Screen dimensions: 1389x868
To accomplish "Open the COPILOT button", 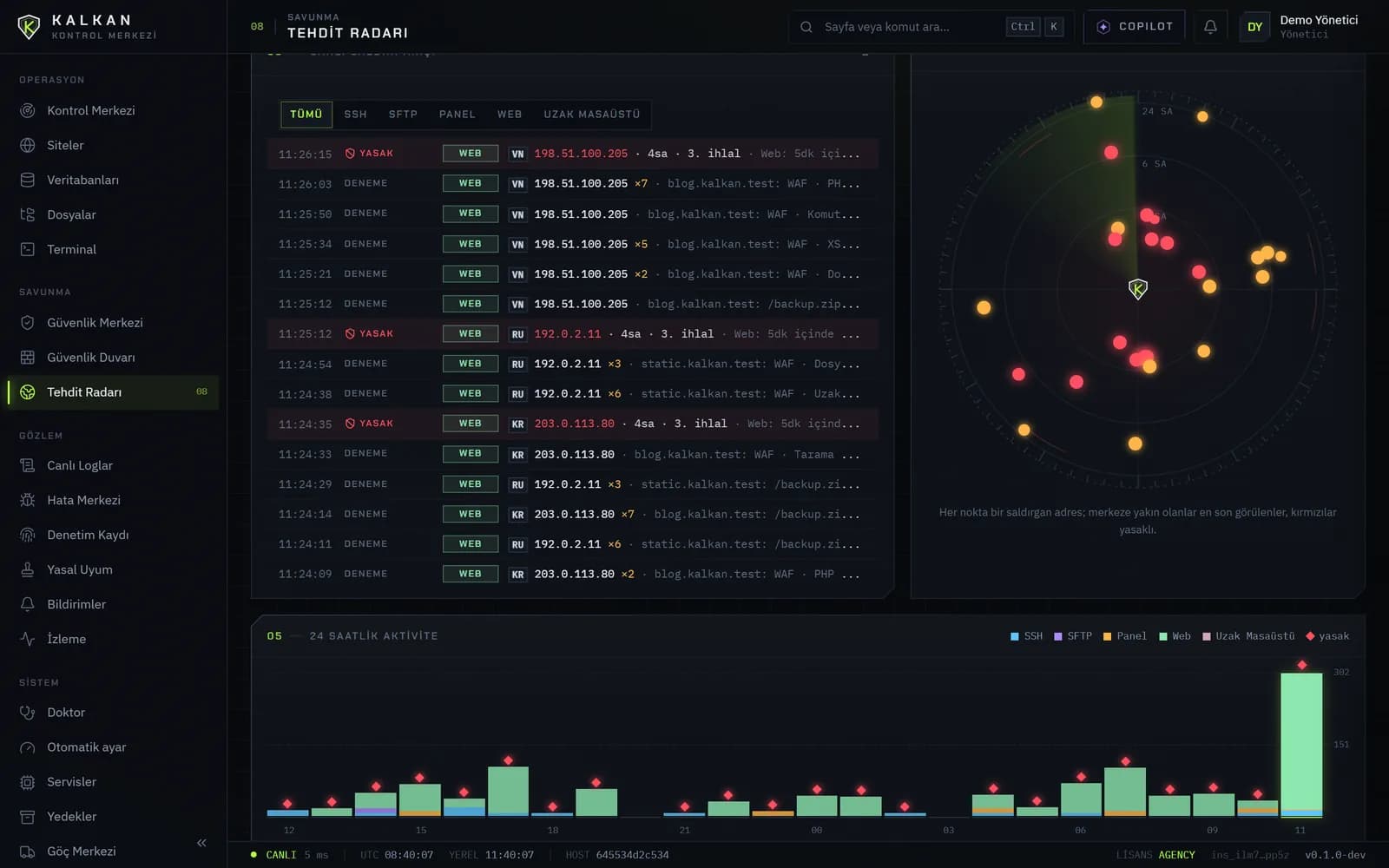I will pos(1135,27).
